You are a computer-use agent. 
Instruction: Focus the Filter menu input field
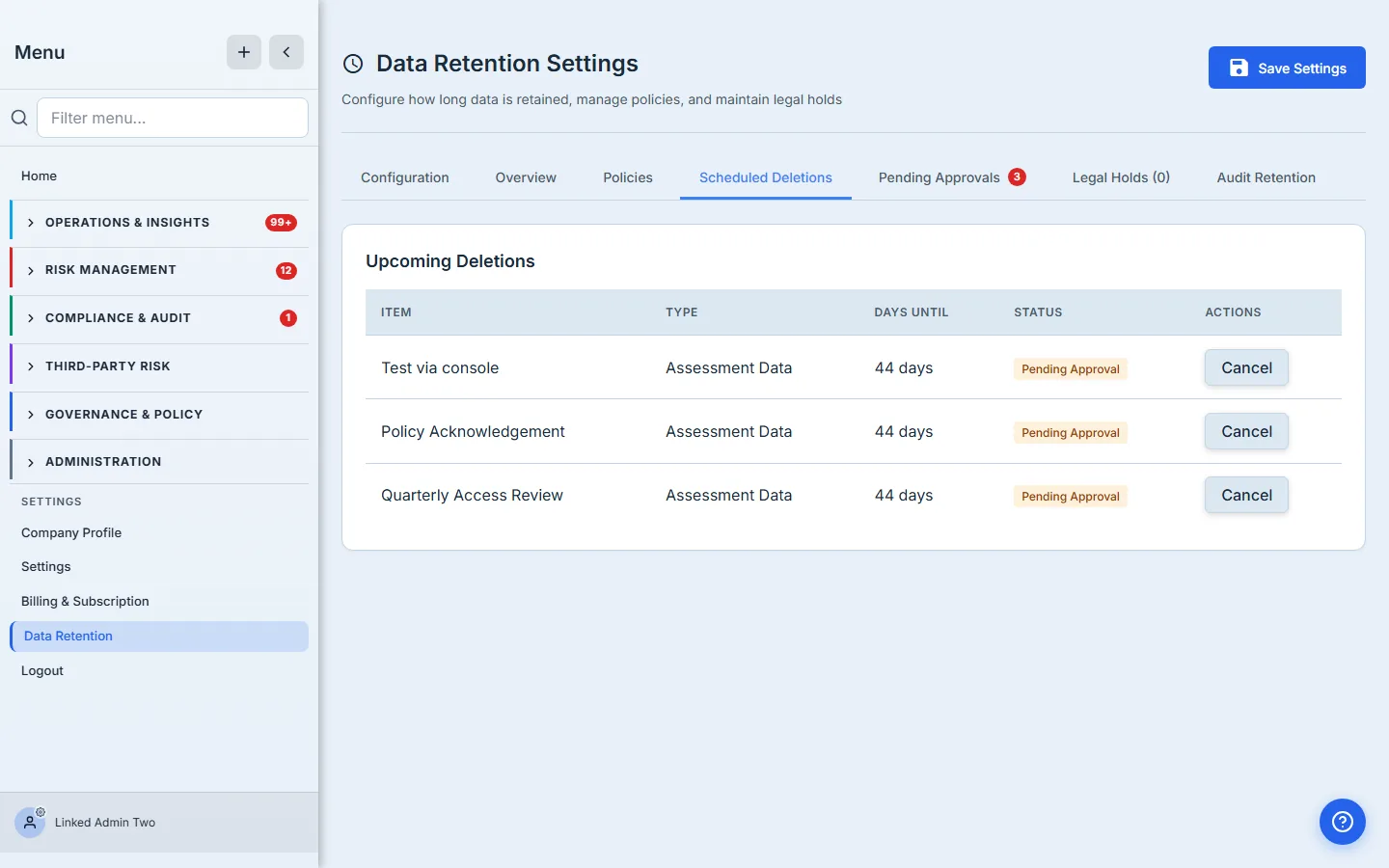(173, 118)
